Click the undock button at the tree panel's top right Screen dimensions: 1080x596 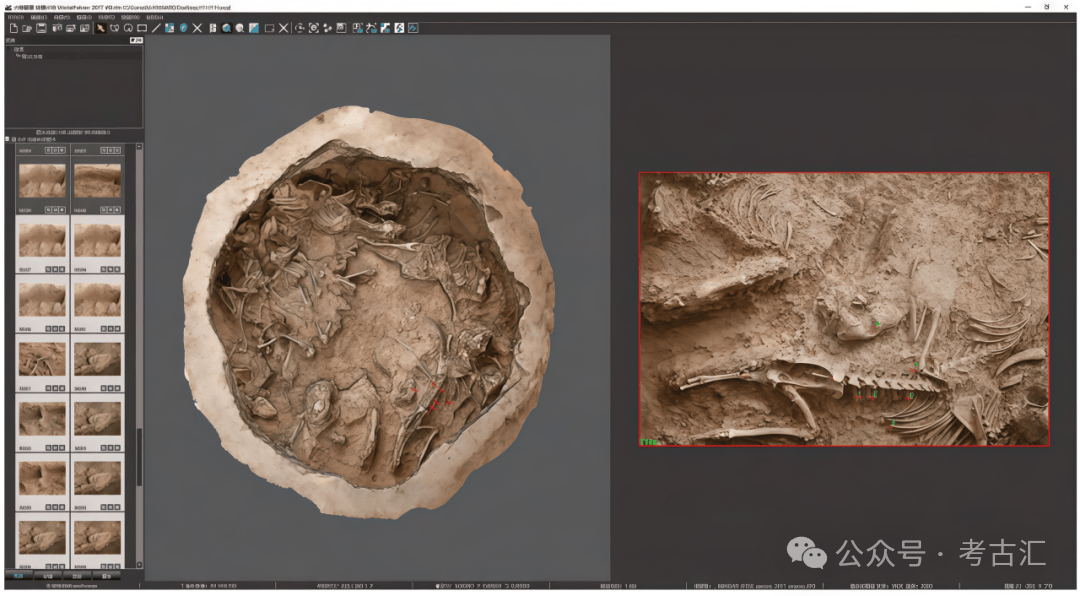pos(137,41)
